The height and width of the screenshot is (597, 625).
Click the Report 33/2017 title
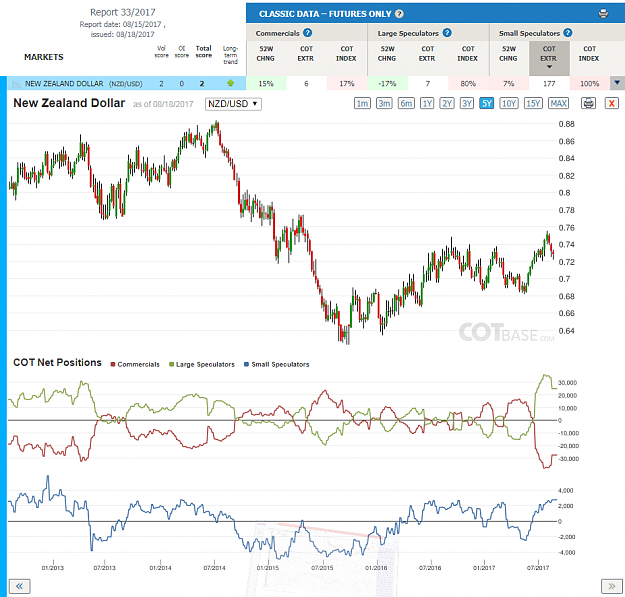[123, 12]
